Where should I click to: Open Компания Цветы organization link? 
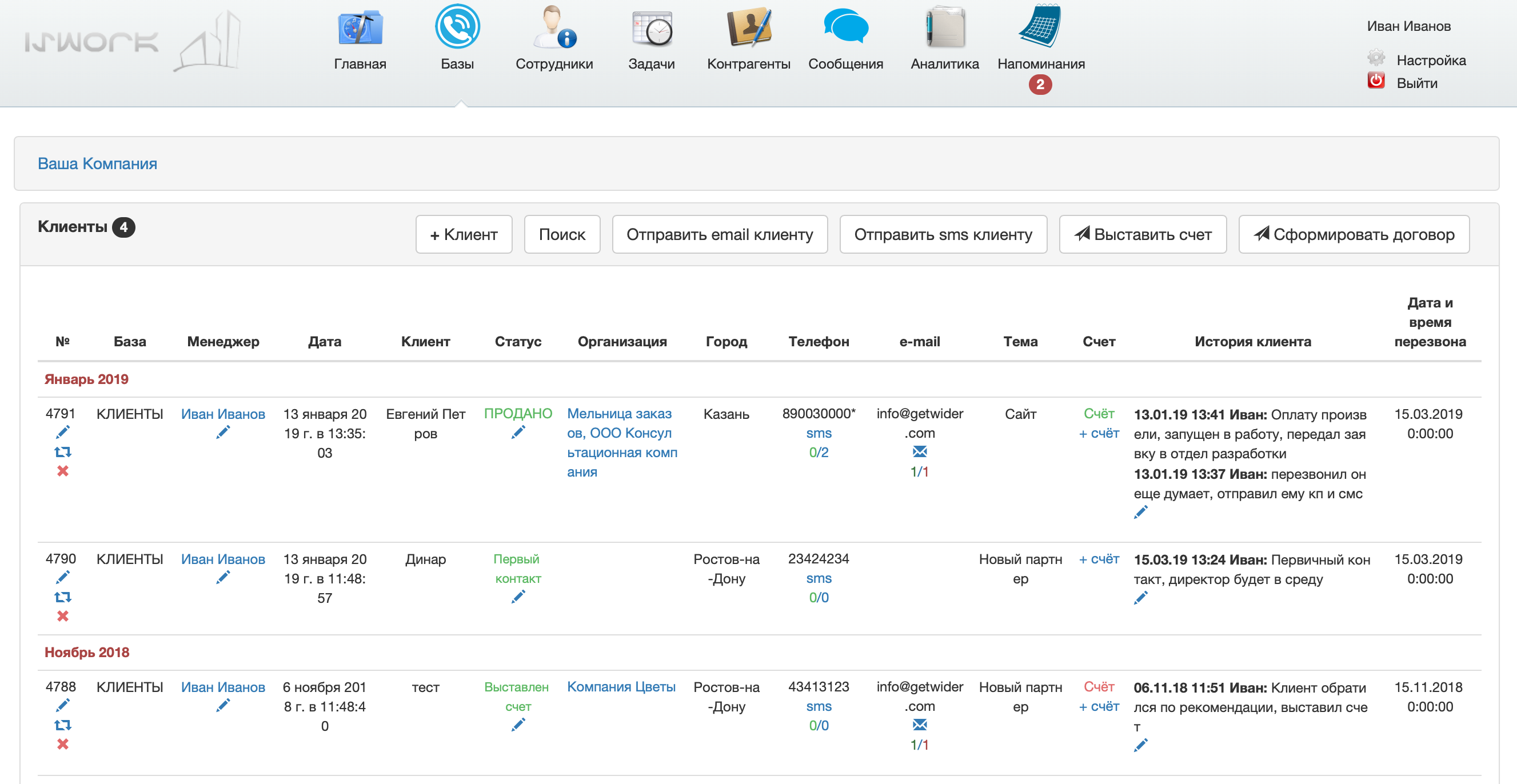621,687
